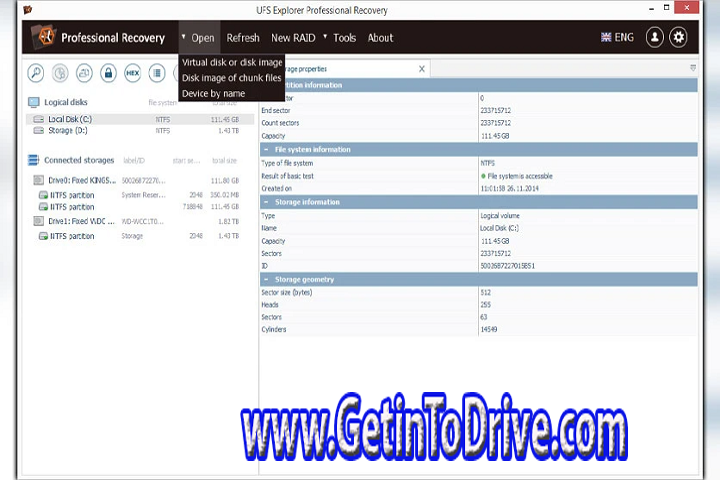The height and width of the screenshot is (480, 720).
Task: Click the 'Type of file system' label
Action: click(x=287, y=163)
